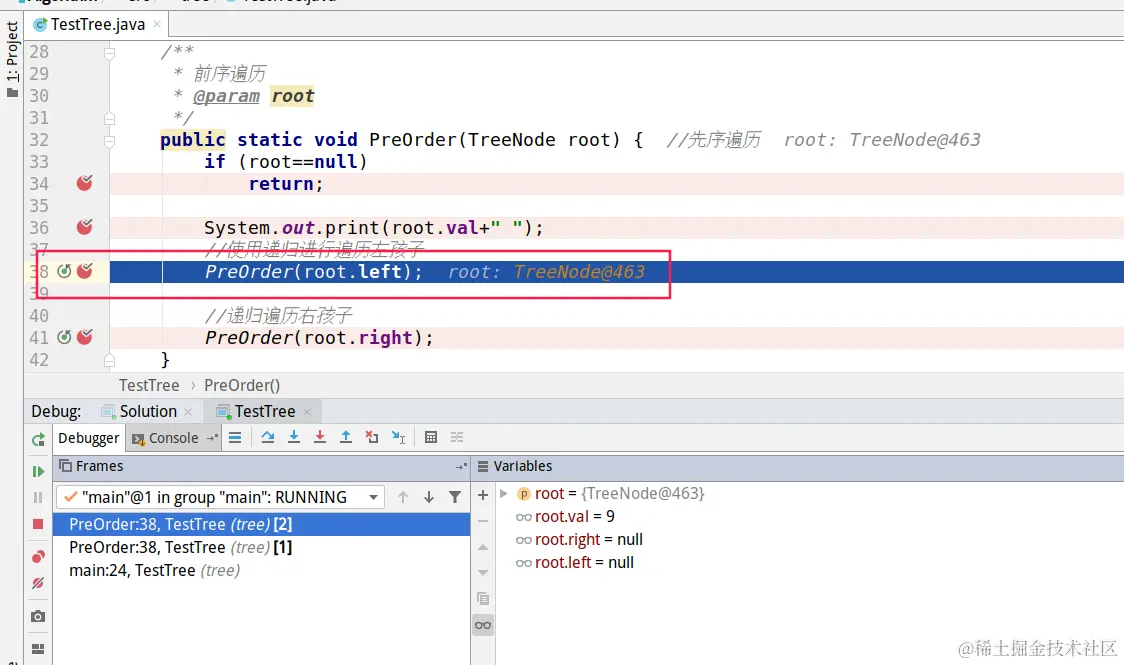Click the PreOrder() breadcrumb
Screen dimensions: 1124x665
click(242, 386)
